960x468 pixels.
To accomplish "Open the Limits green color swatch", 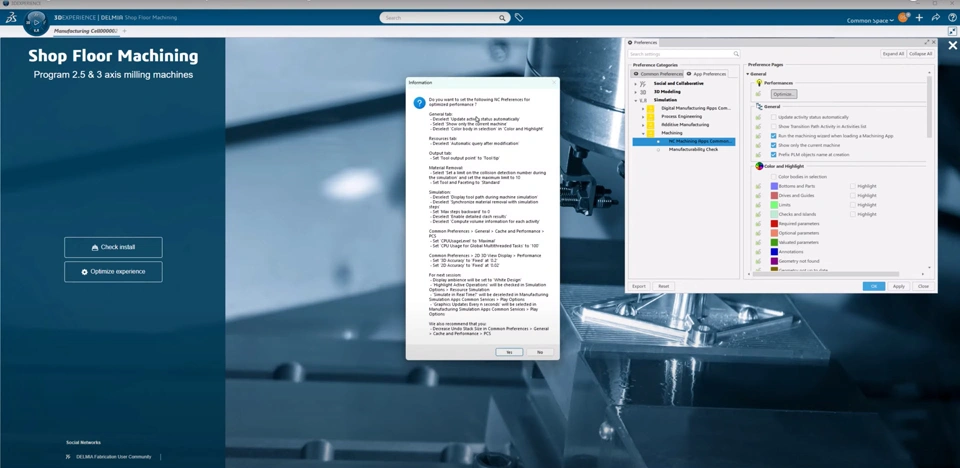I will (774, 205).
